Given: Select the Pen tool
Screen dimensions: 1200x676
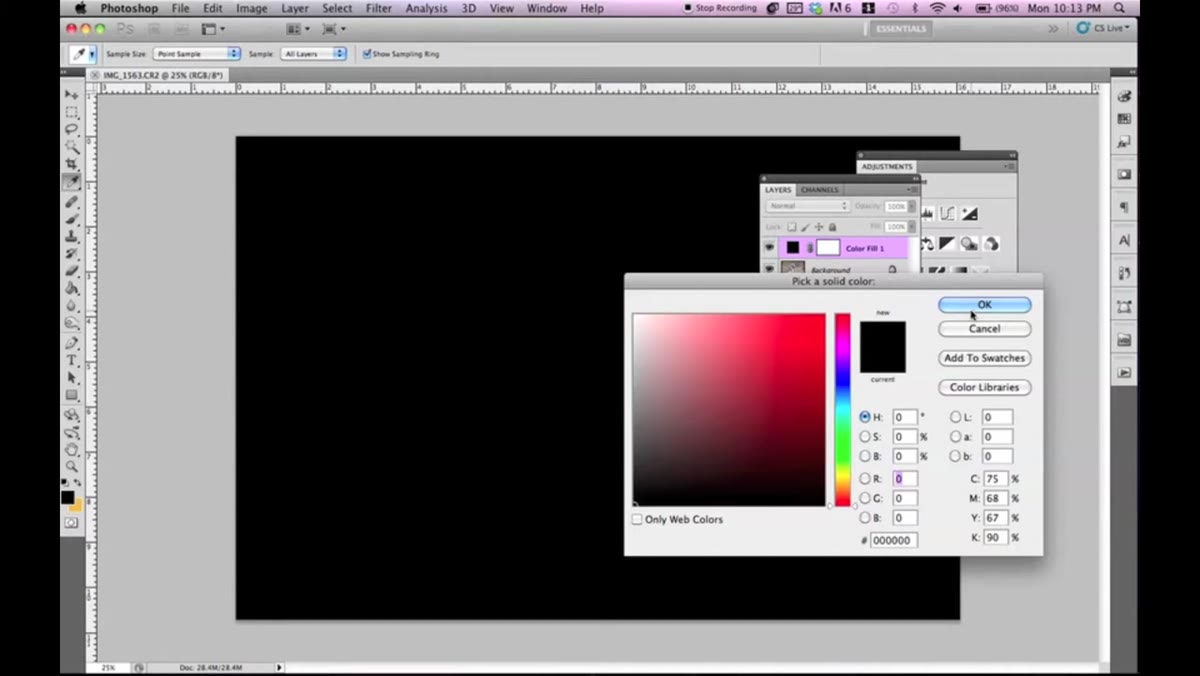Looking at the screenshot, I should click(72, 343).
